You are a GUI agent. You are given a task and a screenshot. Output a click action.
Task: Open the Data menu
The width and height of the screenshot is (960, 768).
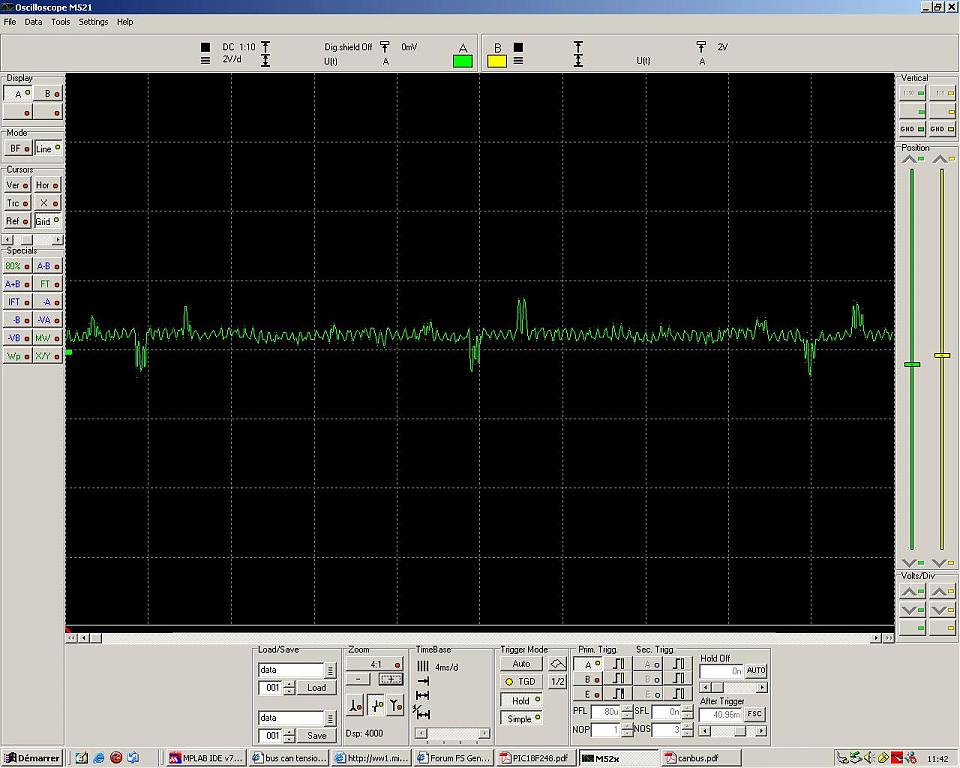[33, 22]
